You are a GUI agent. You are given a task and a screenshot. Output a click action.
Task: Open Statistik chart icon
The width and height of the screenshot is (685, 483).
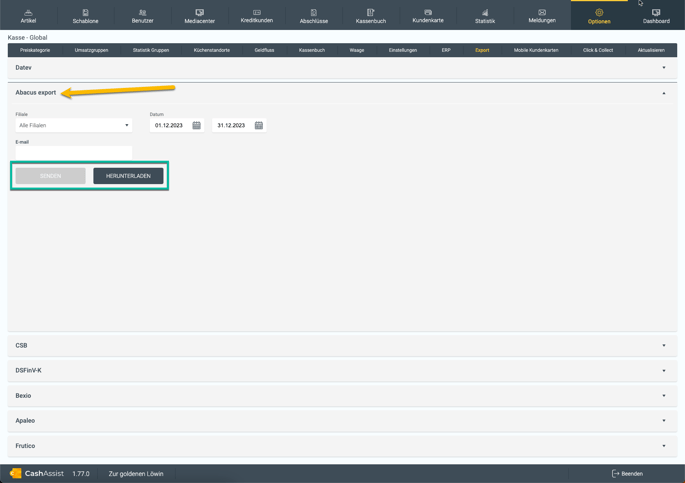point(485,12)
